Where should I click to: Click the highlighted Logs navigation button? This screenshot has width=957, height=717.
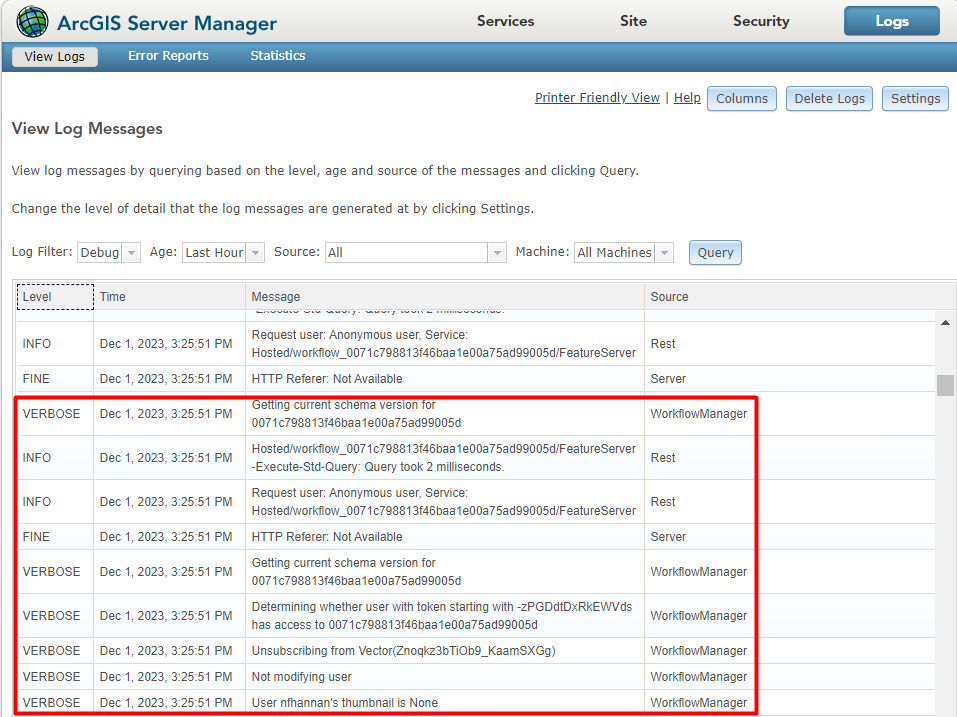[x=891, y=21]
